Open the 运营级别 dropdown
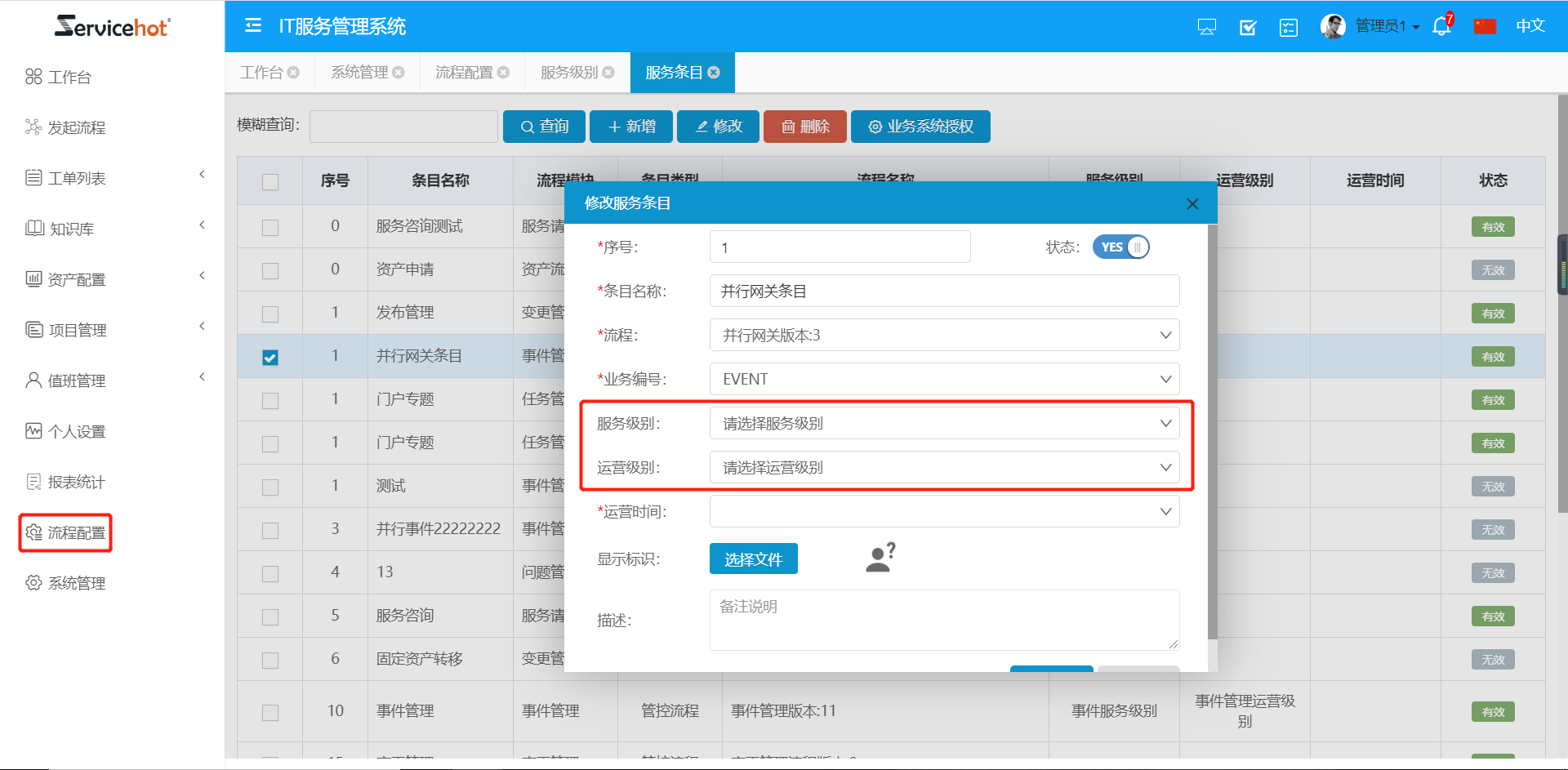The height and width of the screenshot is (770, 1568). (x=944, y=467)
